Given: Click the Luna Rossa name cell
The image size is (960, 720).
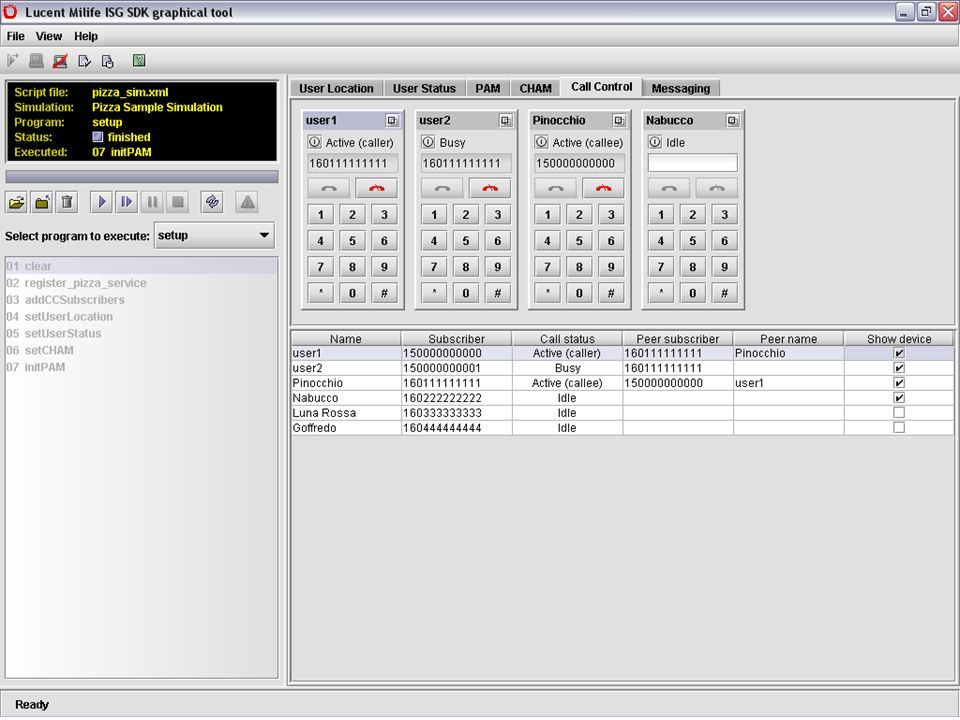Looking at the screenshot, I should pyautogui.click(x=346, y=413).
